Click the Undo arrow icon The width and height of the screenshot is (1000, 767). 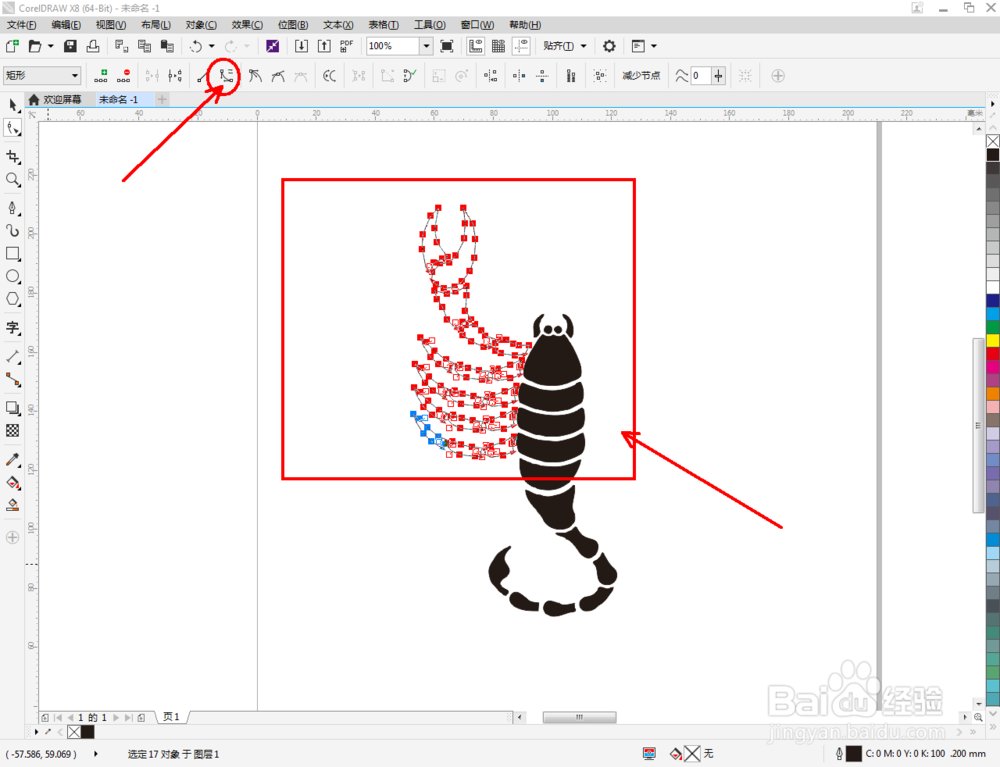(196, 46)
